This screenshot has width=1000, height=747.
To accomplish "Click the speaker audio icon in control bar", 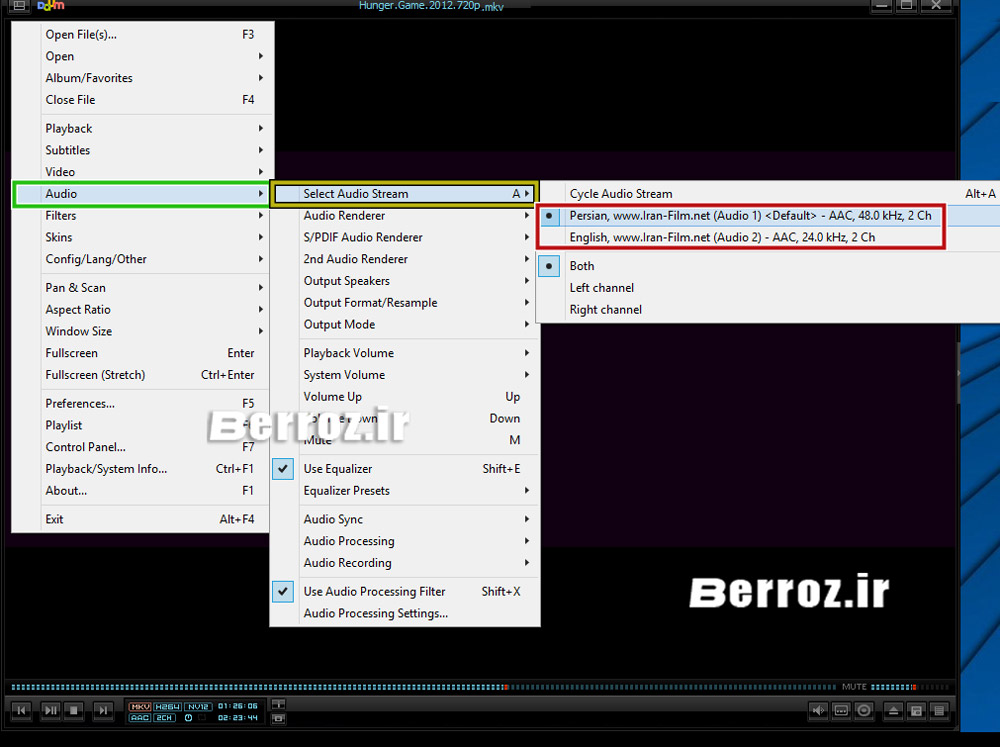I will (x=819, y=711).
